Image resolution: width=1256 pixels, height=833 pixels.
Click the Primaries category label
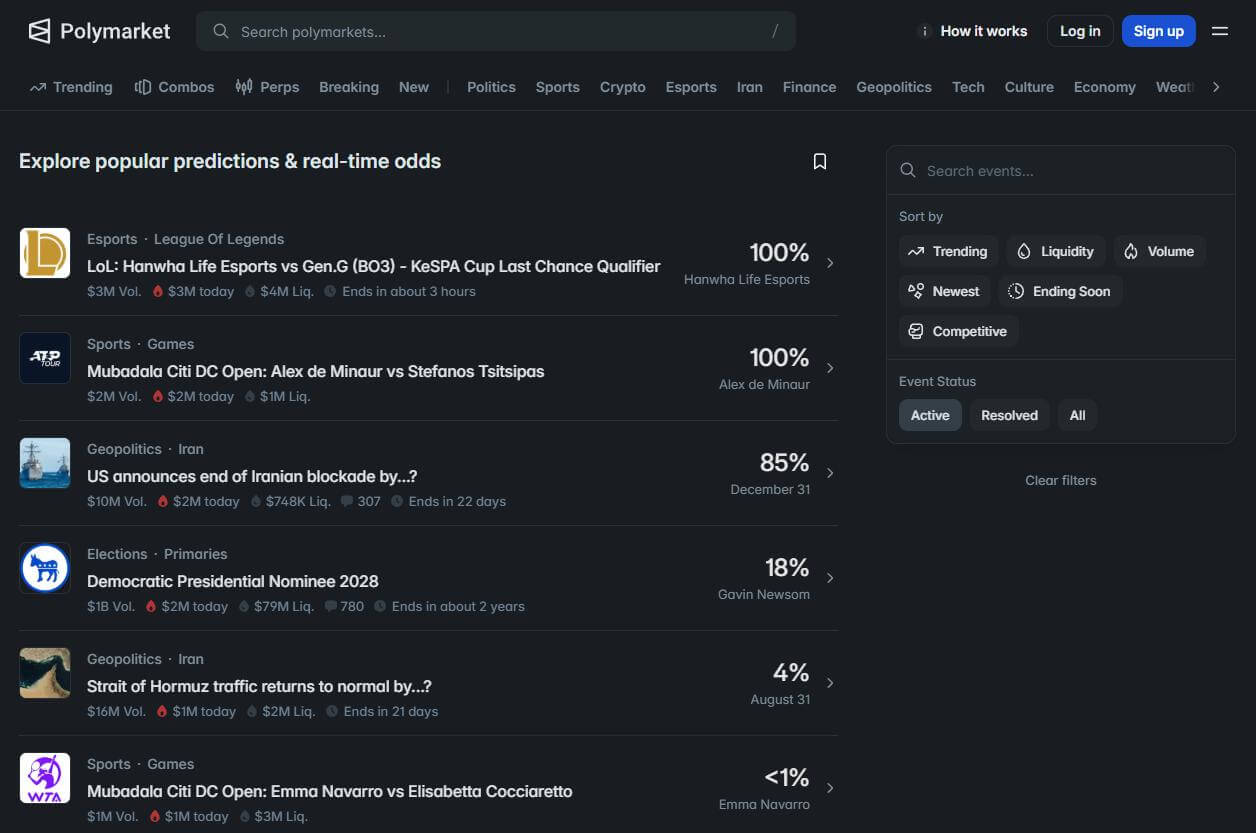(x=195, y=554)
